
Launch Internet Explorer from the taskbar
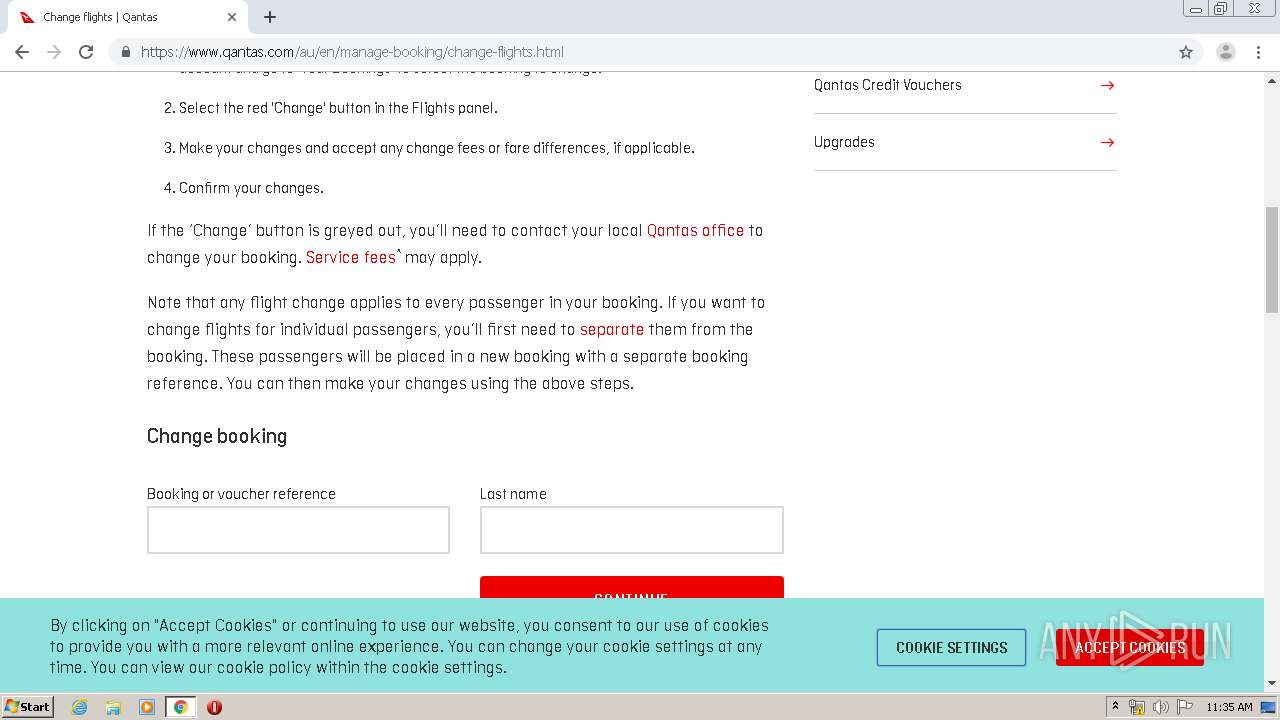coord(80,707)
